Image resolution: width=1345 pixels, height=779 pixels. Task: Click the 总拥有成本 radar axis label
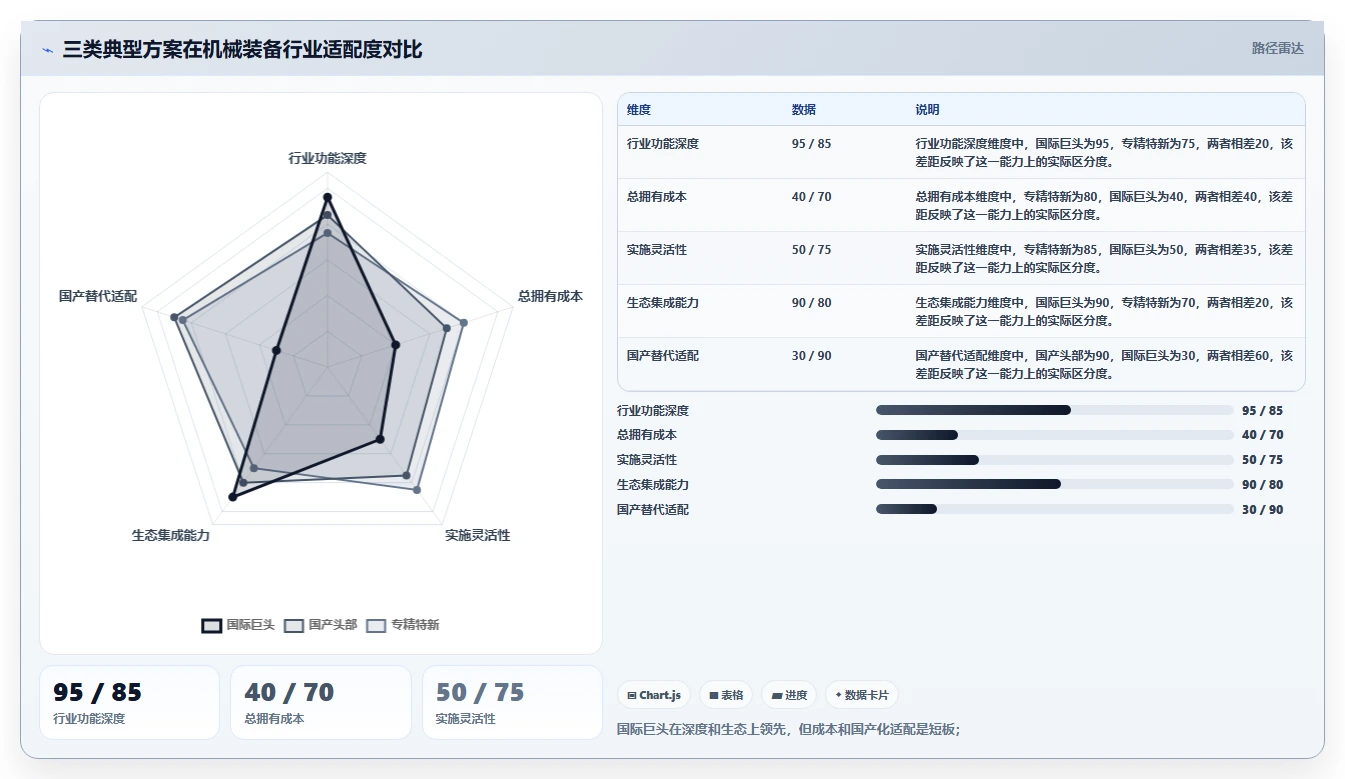pos(550,296)
